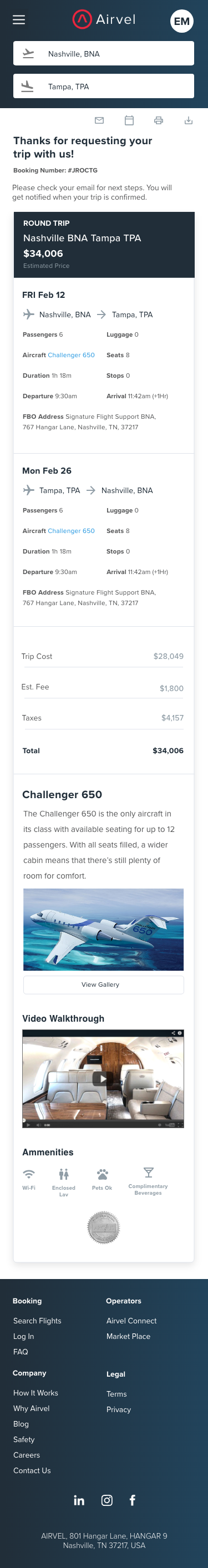Image resolution: width=208 pixels, height=1568 pixels.
Task: Click the View Gallery button
Action: tap(103, 985)
